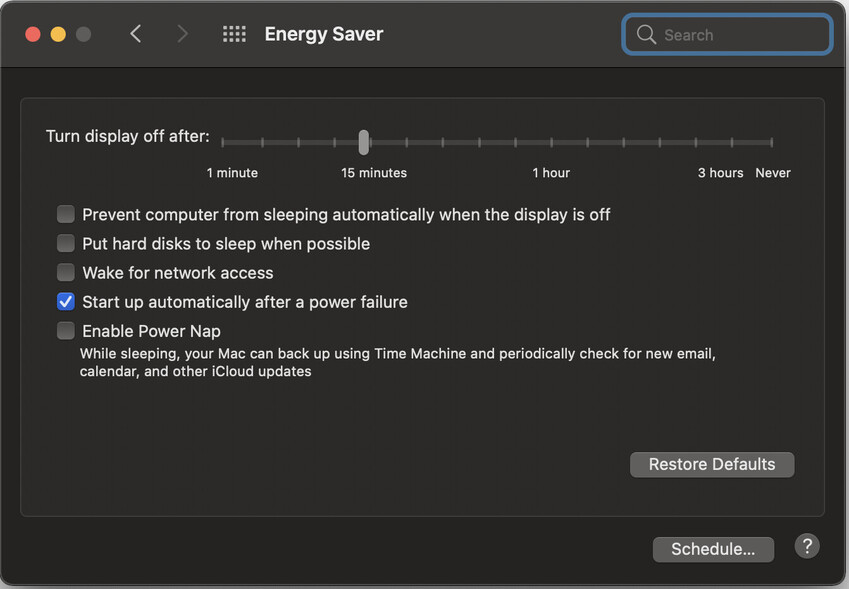849x589 pixels.
Task: Show all preferences via grid icon
Action: click(234, 34)
